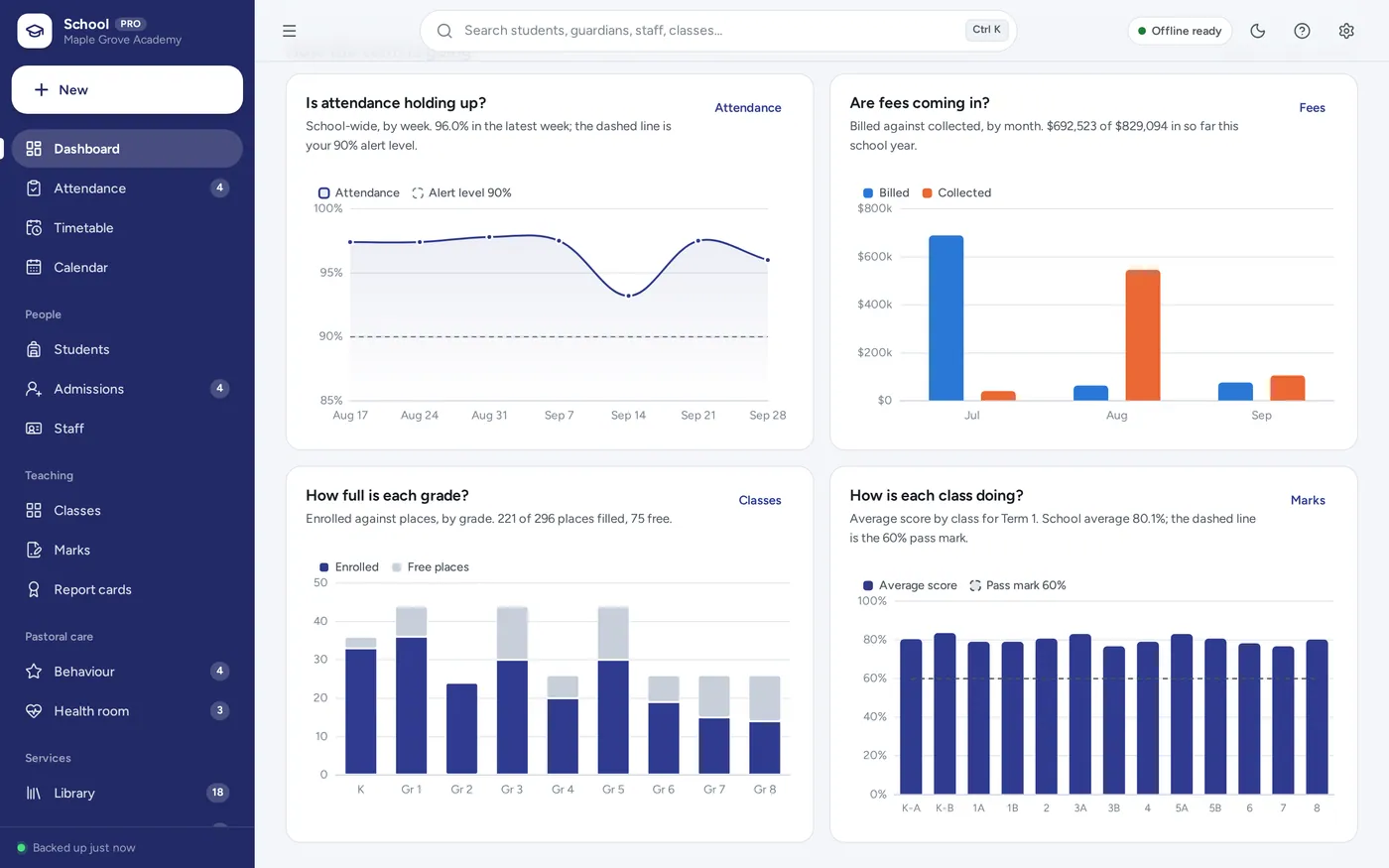
Task: Create a new item with New button
Action: click(x=127, y=90)
